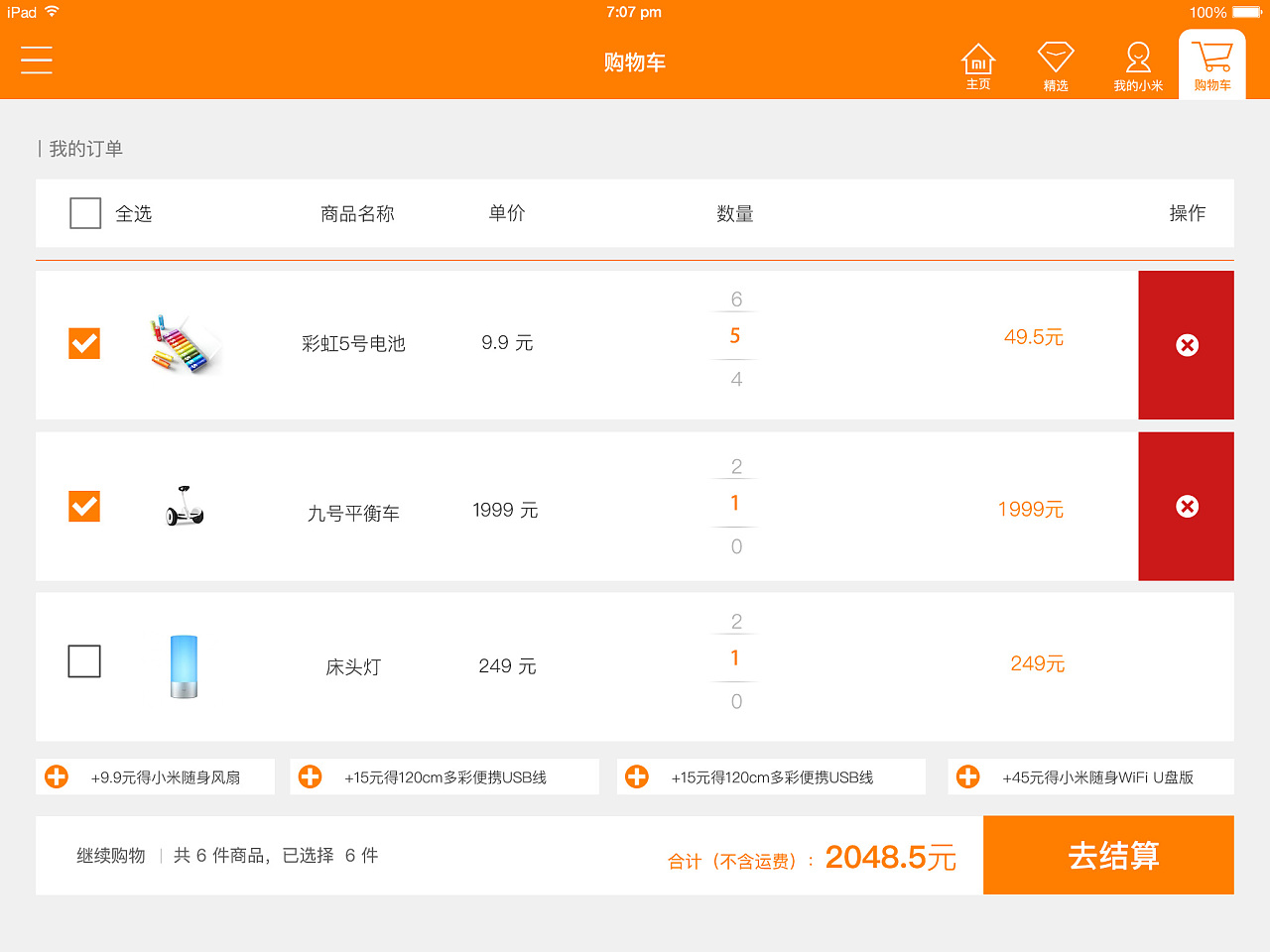Screen dimensions: 1270x952
Task: Remove 九号平衡车 using the red X icon
Action: pyautogui.click(x=1187, y=507)
